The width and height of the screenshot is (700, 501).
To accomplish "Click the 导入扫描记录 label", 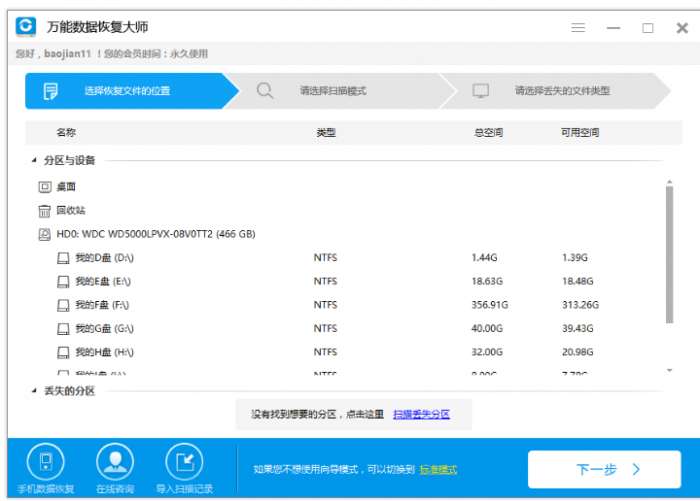I will pos(184,489).
